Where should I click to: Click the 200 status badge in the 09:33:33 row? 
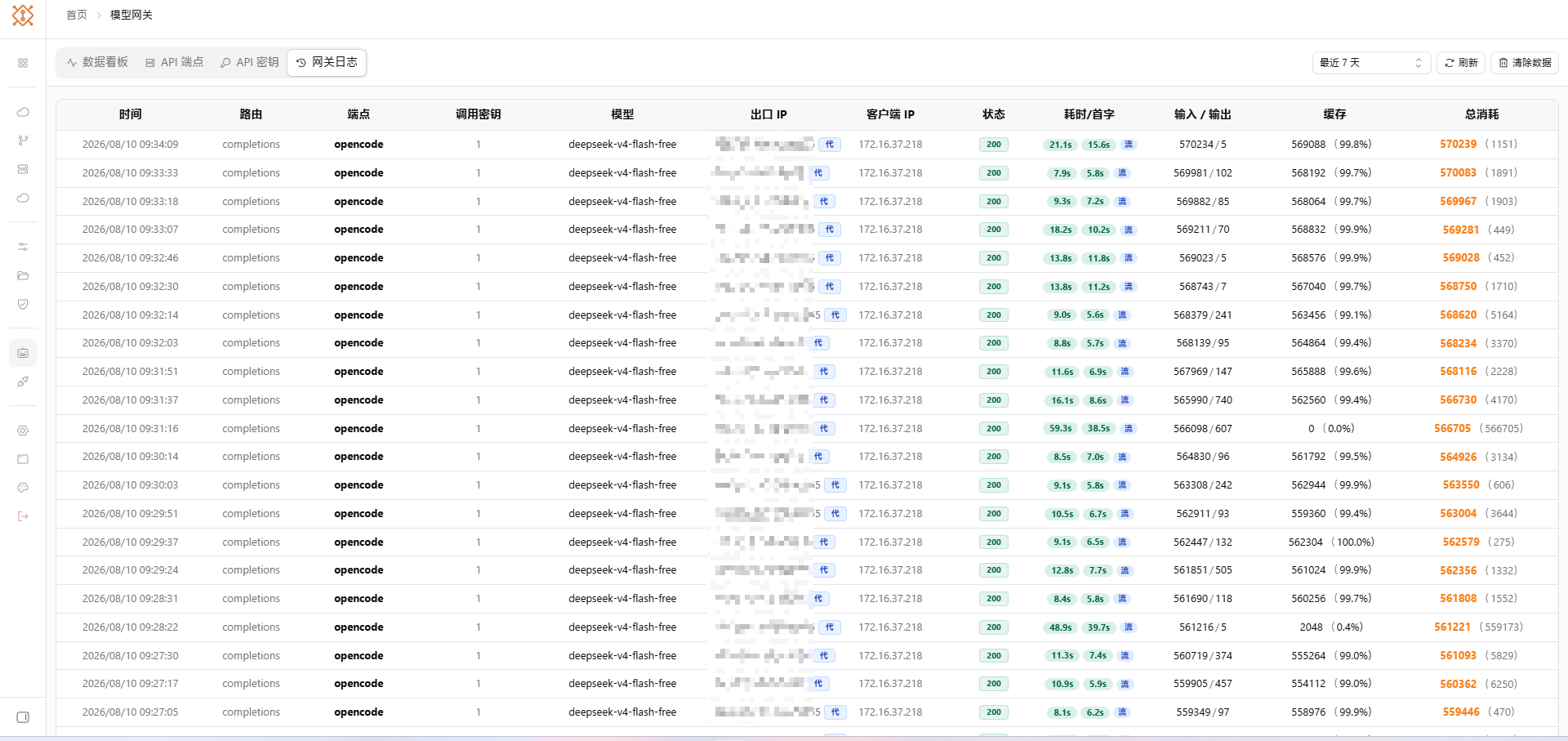[994, 173]
